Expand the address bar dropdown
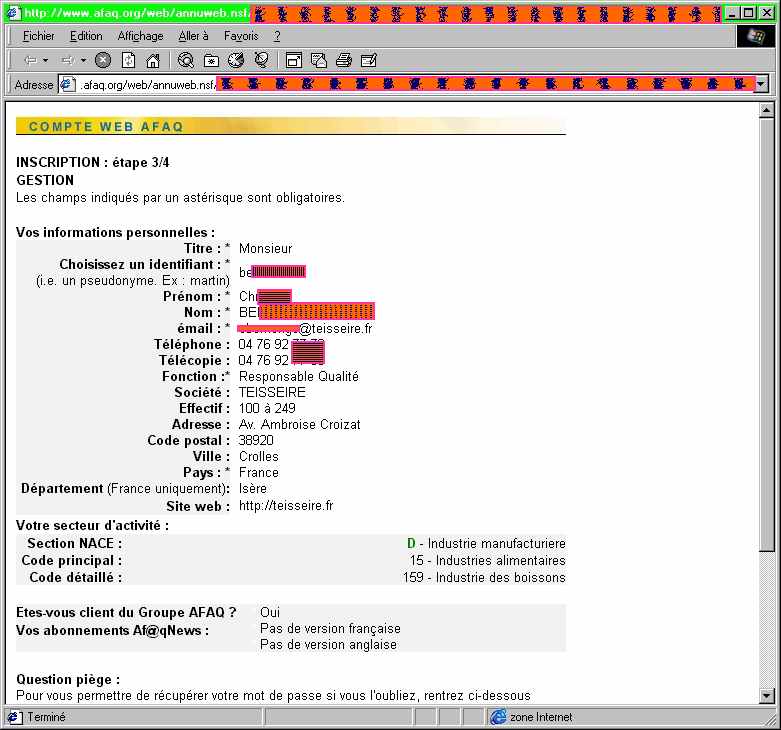The height and width of the screenshot is (730, 781). (x=760, y=84)
